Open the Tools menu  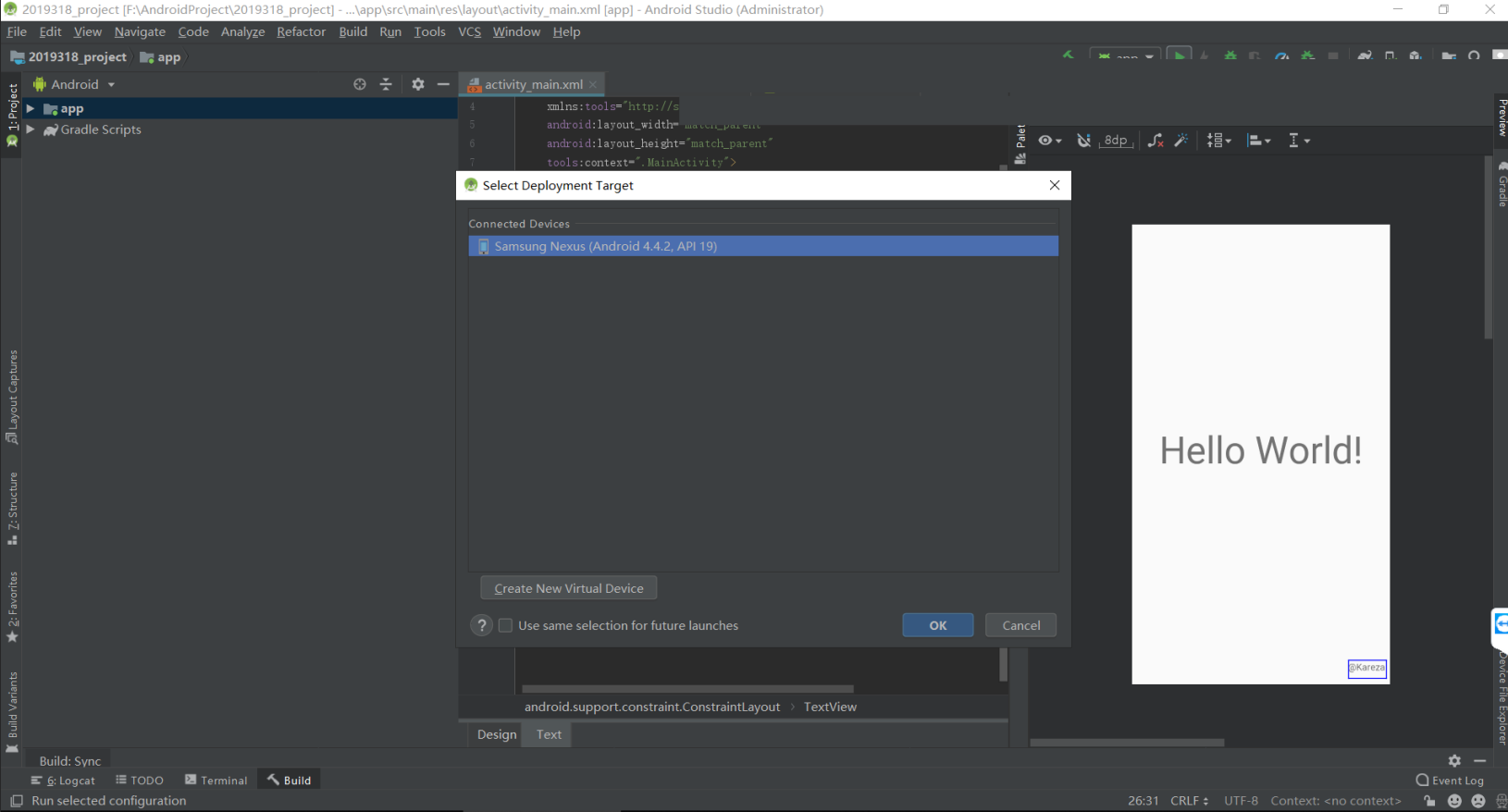[x=430, y=31]
